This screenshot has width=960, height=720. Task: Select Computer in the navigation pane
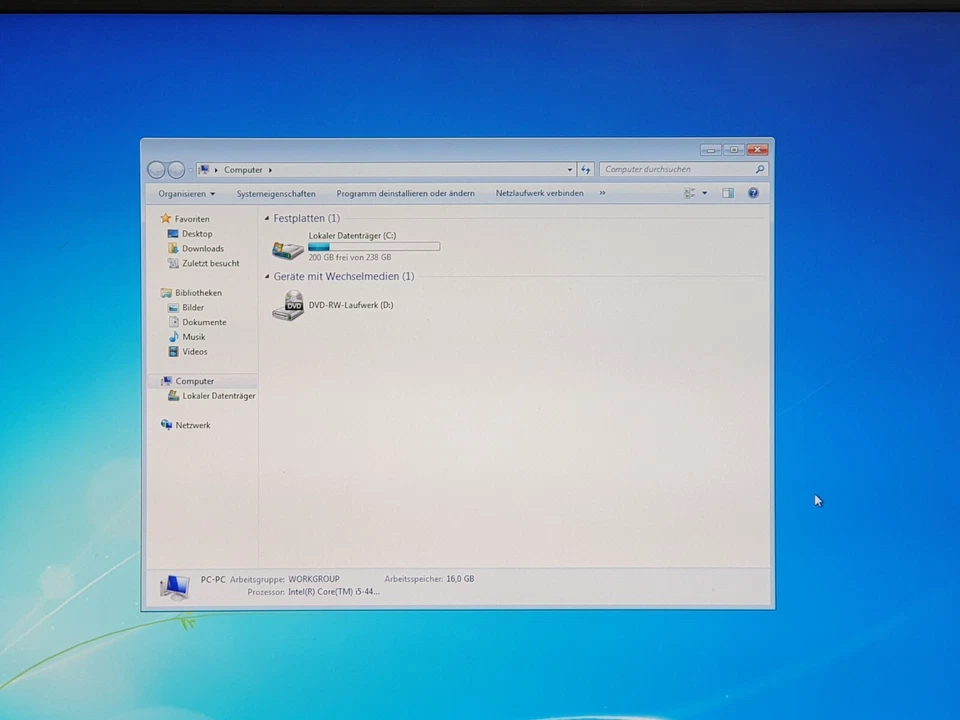(195, 380)
